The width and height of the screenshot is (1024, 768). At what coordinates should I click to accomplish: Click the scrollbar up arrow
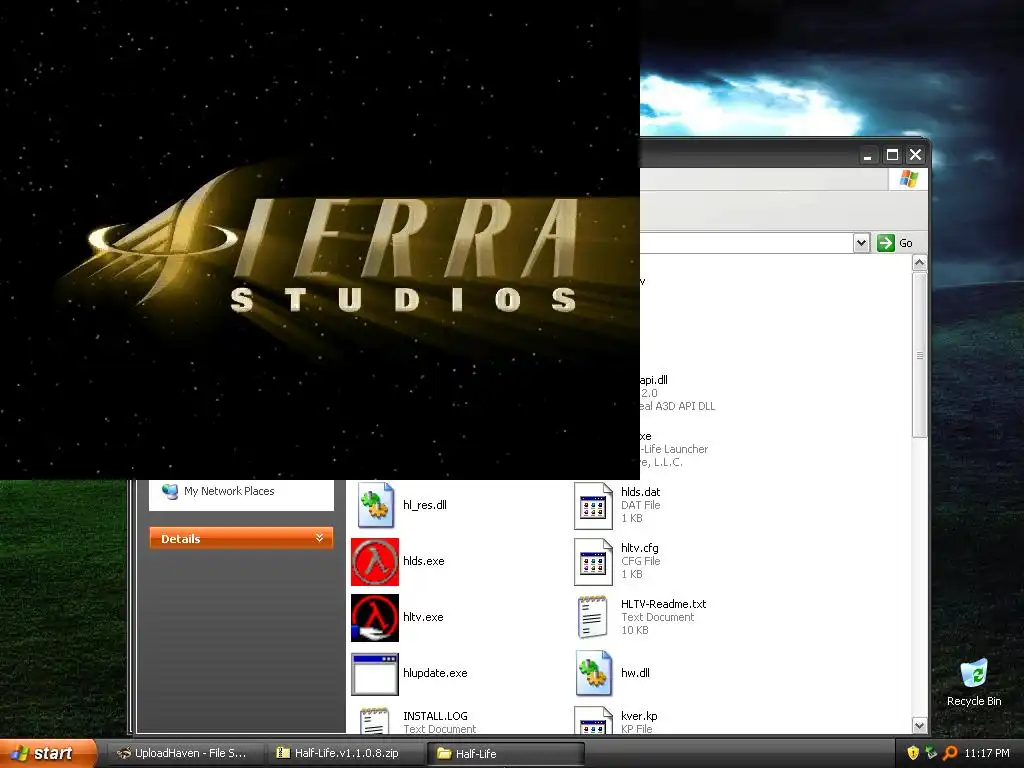(x=920, y=263)
